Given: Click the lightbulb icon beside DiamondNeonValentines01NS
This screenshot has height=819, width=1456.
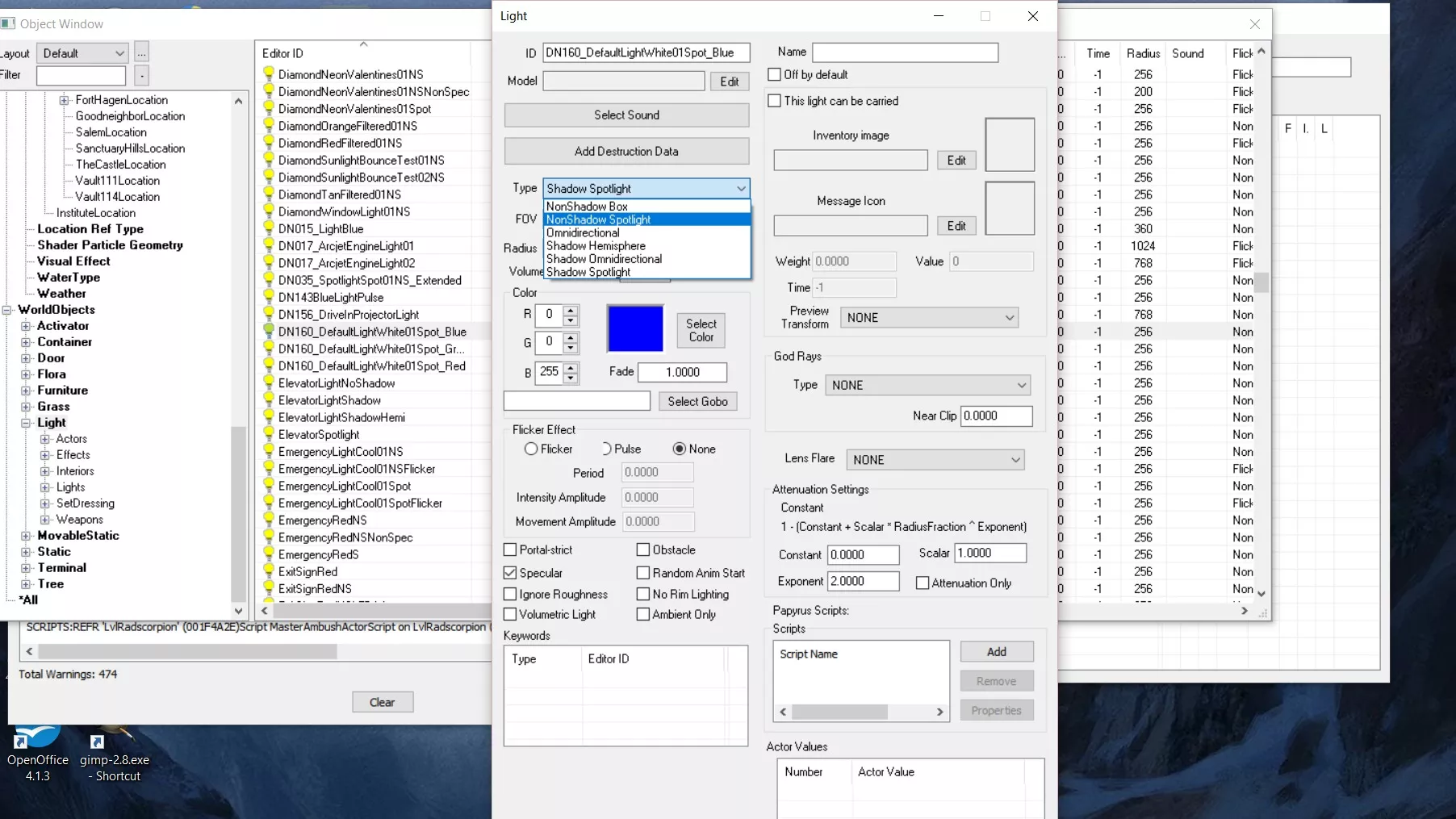Looking at the screenshot, I should (x=269, y=74).
